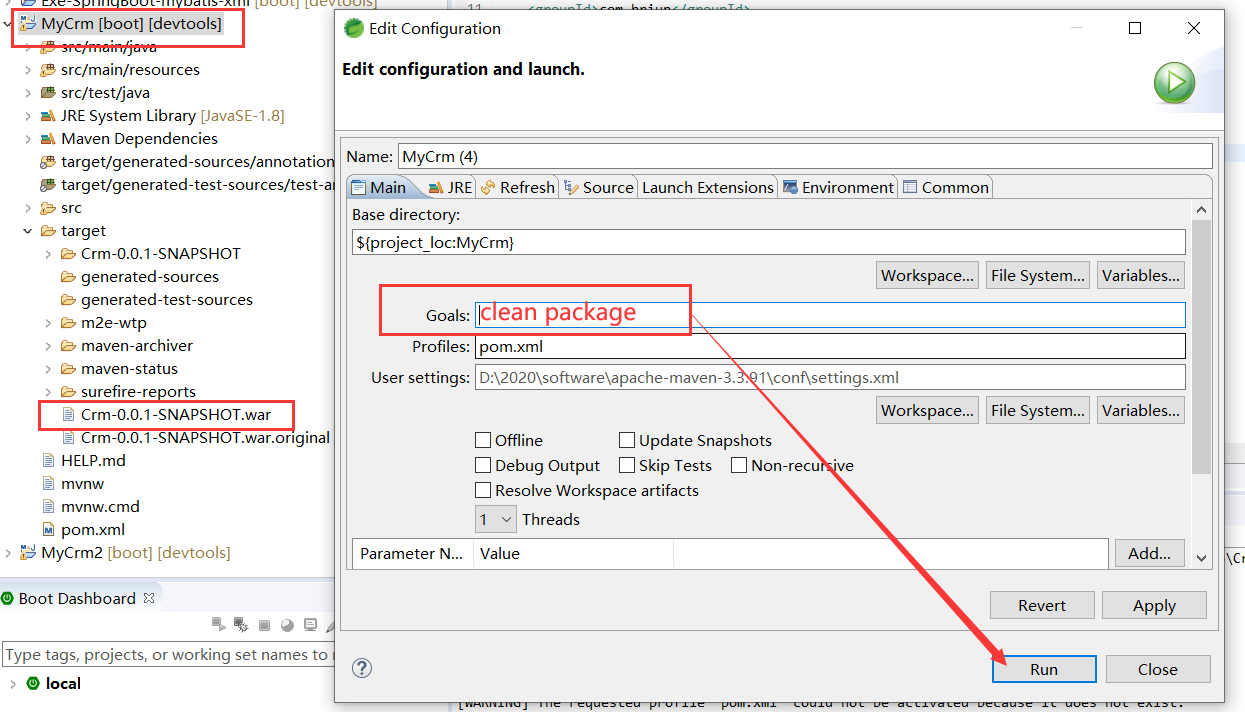1245x712 pixels.
Task: Click the stop icon in Boot Dashboard toolbar
Action: pyautogui.click(x=264, y=625)
